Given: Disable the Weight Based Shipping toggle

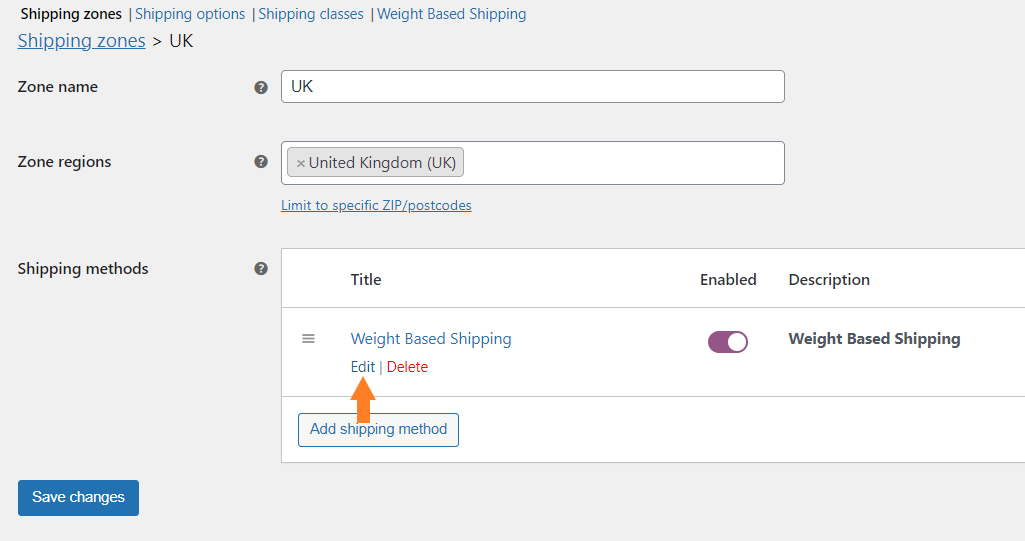Looking at the screenshot, I should coord(728,342).
